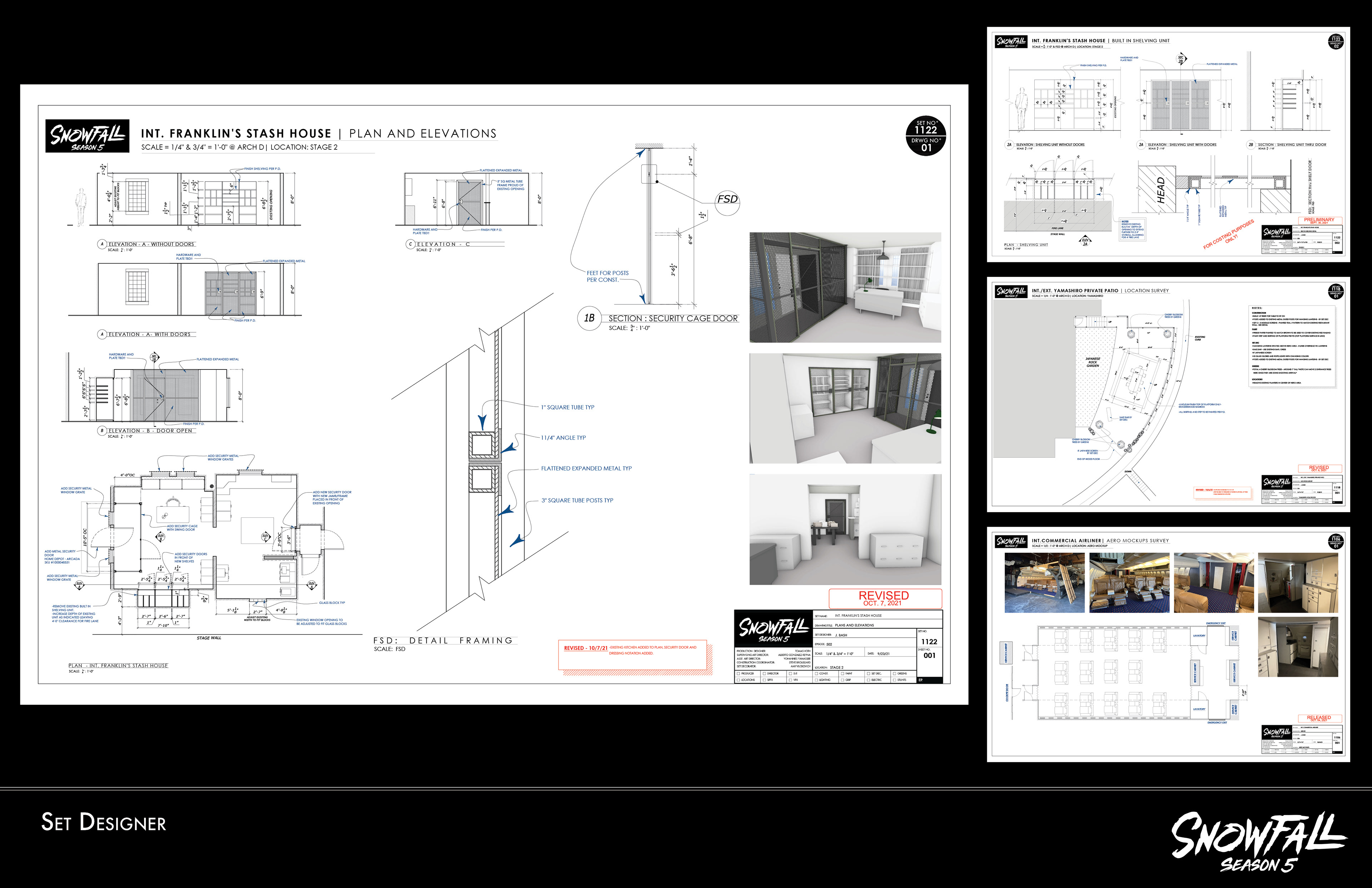Check the STUNTS box in title block

[x=894, y=680]
